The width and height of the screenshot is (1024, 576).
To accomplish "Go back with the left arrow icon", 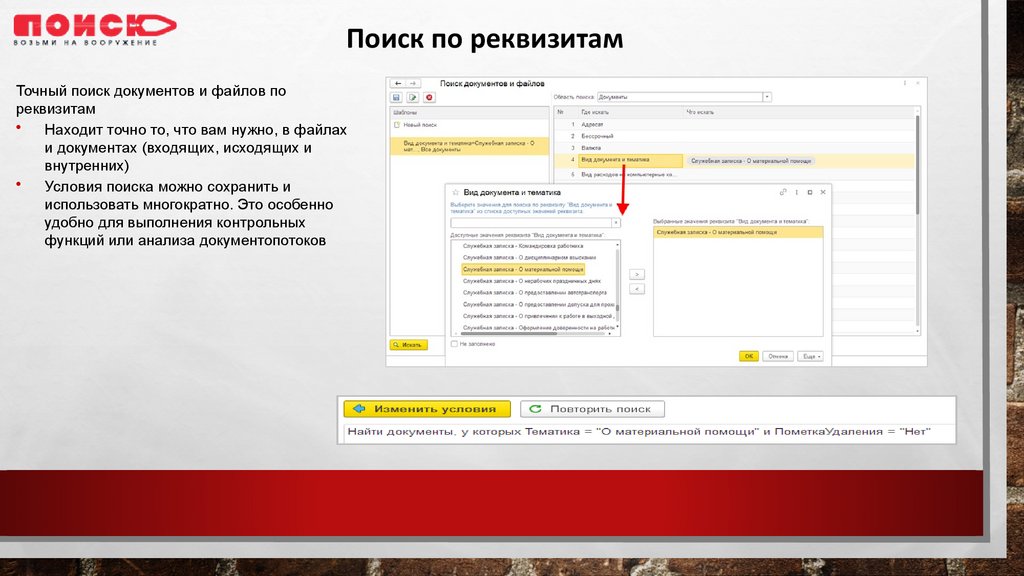I will click(x=398, y=84).
